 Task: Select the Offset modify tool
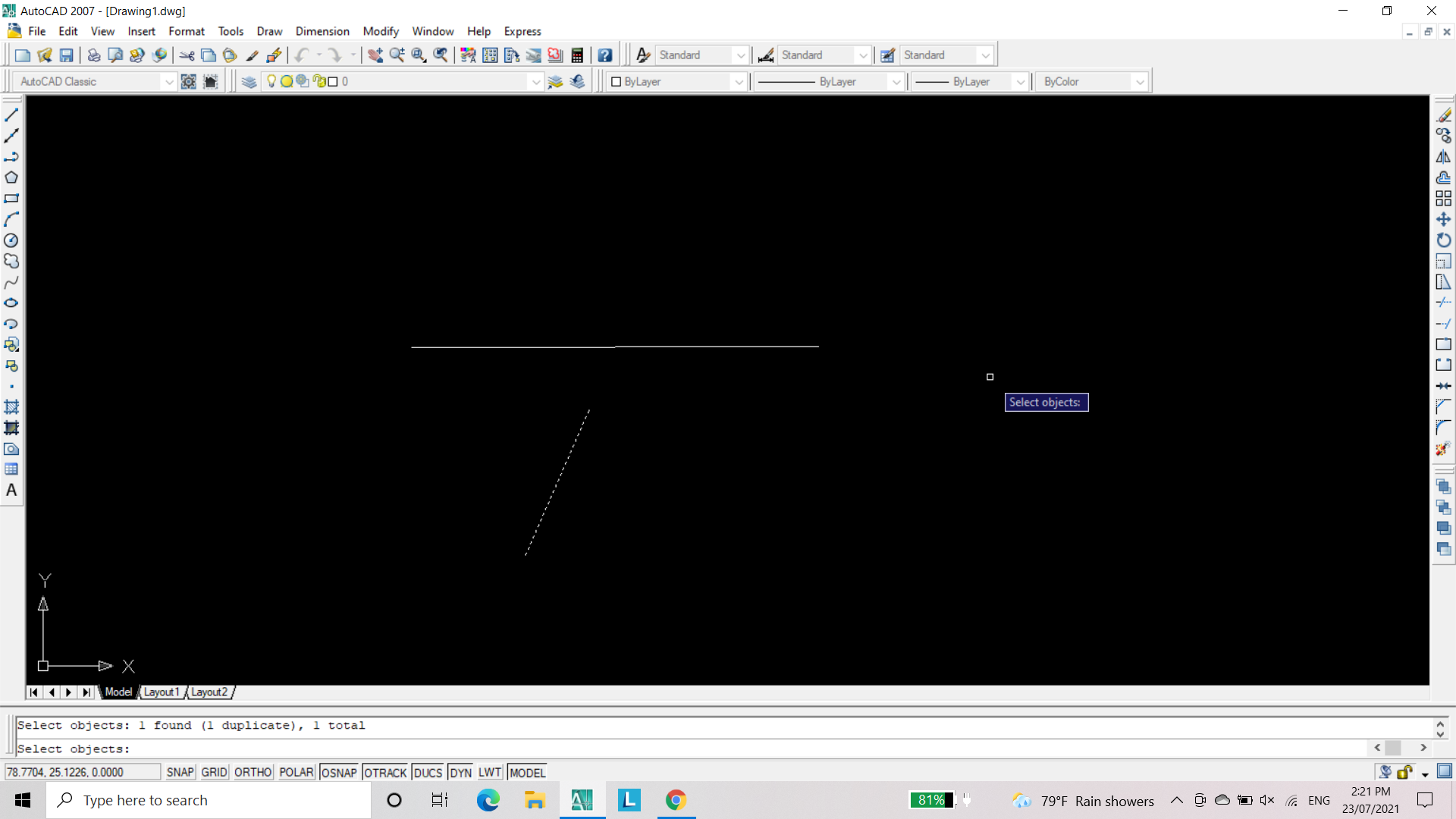point(1444,177)
